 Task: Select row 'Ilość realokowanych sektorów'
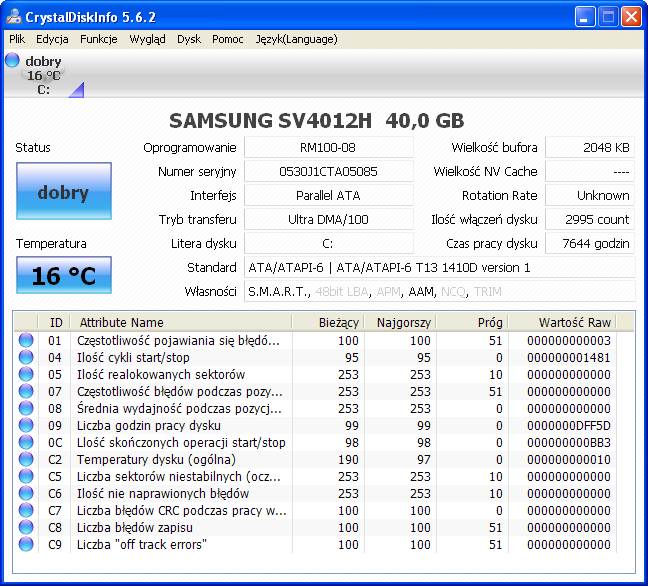click(315, 374)
